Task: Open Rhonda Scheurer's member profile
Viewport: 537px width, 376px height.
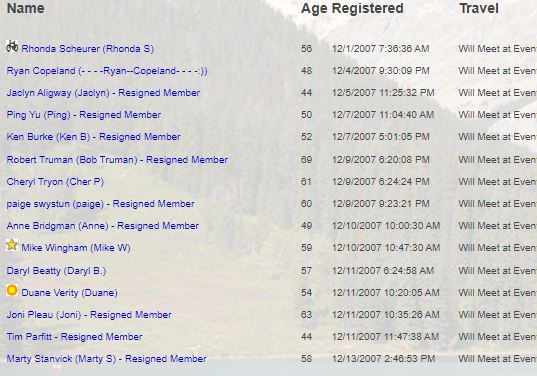Action: pos(87,49)
